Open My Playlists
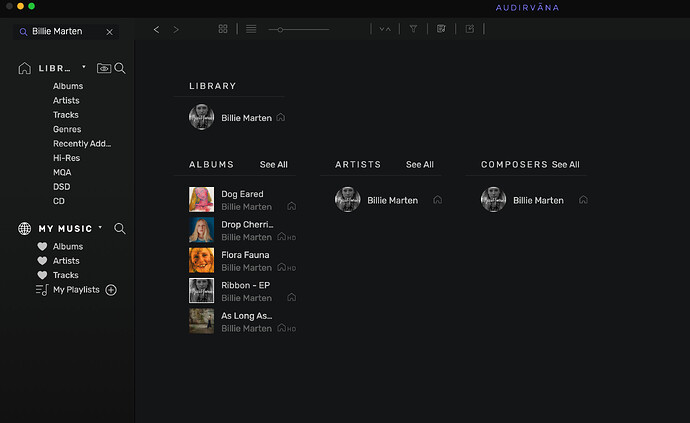Screen dimensions: 690x423 (76, 290)
